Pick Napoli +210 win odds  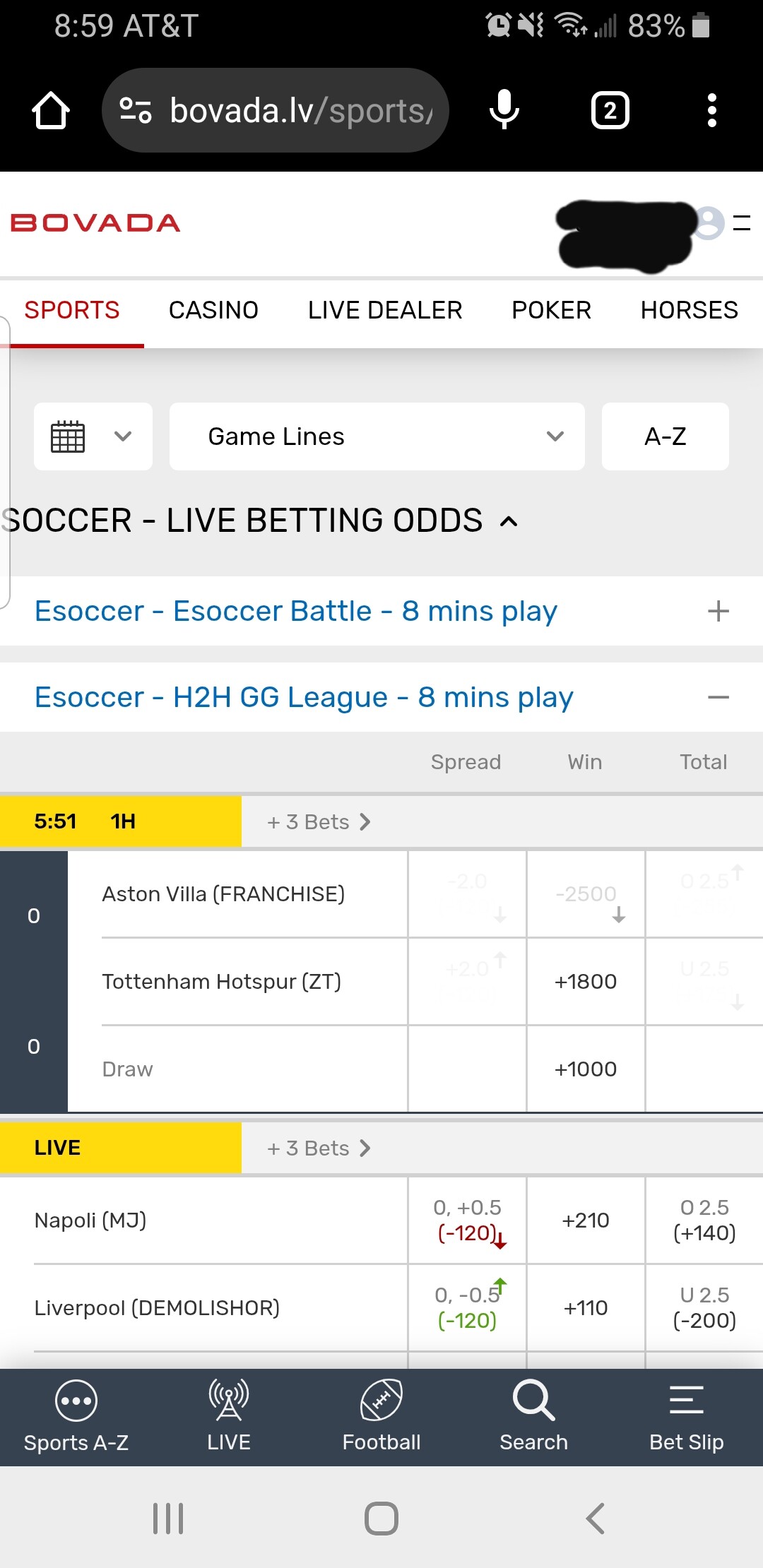(586, 1220)
